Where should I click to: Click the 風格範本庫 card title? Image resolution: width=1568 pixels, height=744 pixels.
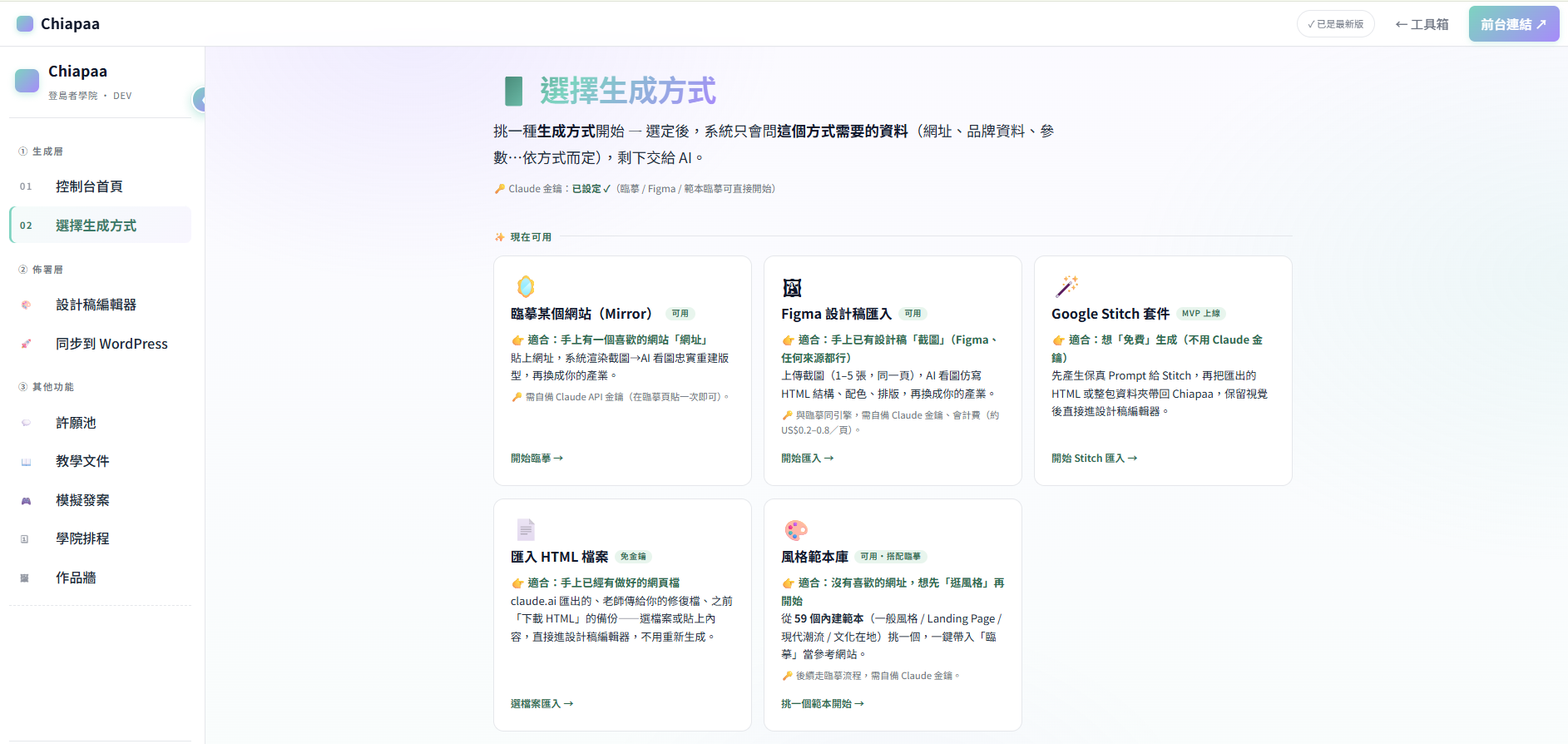point(814,557)
